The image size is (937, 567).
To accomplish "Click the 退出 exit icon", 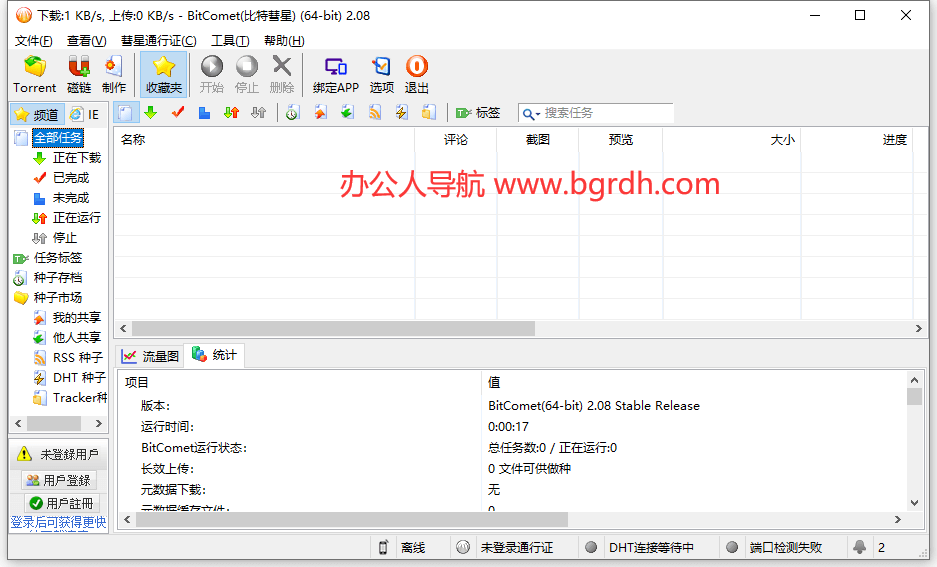I will click(x=417, y=75).
